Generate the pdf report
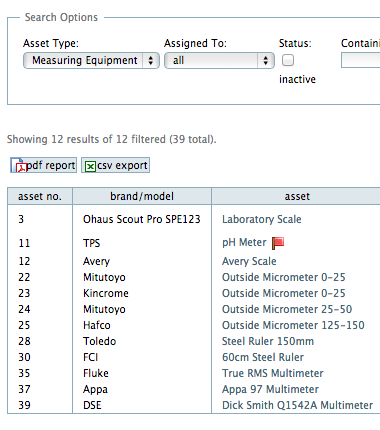 point(44,165)
